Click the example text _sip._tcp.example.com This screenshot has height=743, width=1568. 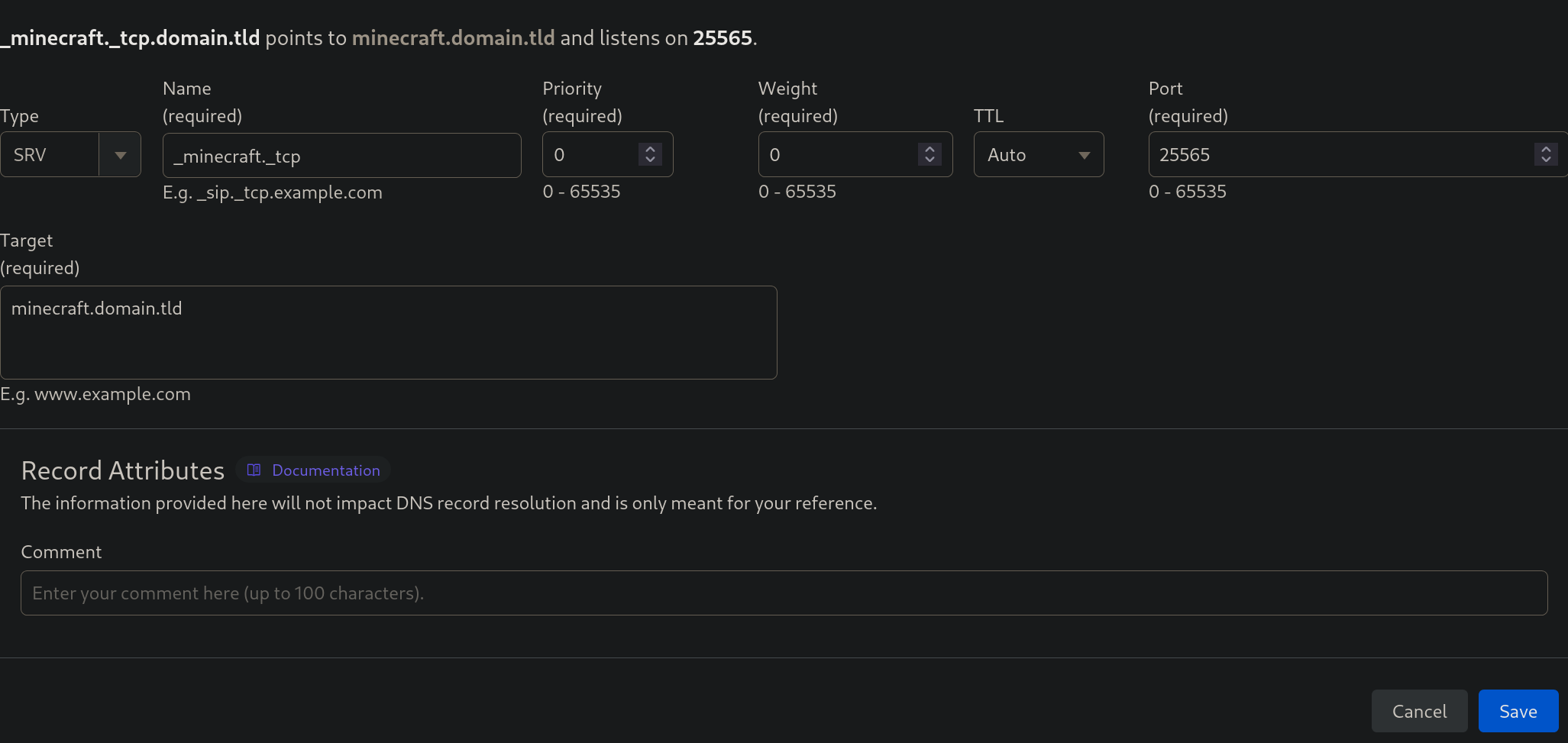(289, 192)
